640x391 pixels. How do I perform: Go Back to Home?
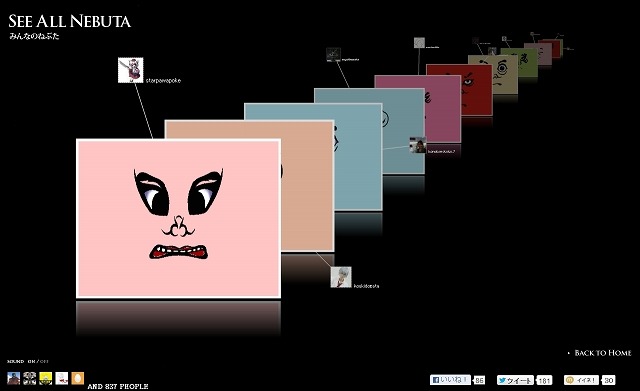pos(602,353)
